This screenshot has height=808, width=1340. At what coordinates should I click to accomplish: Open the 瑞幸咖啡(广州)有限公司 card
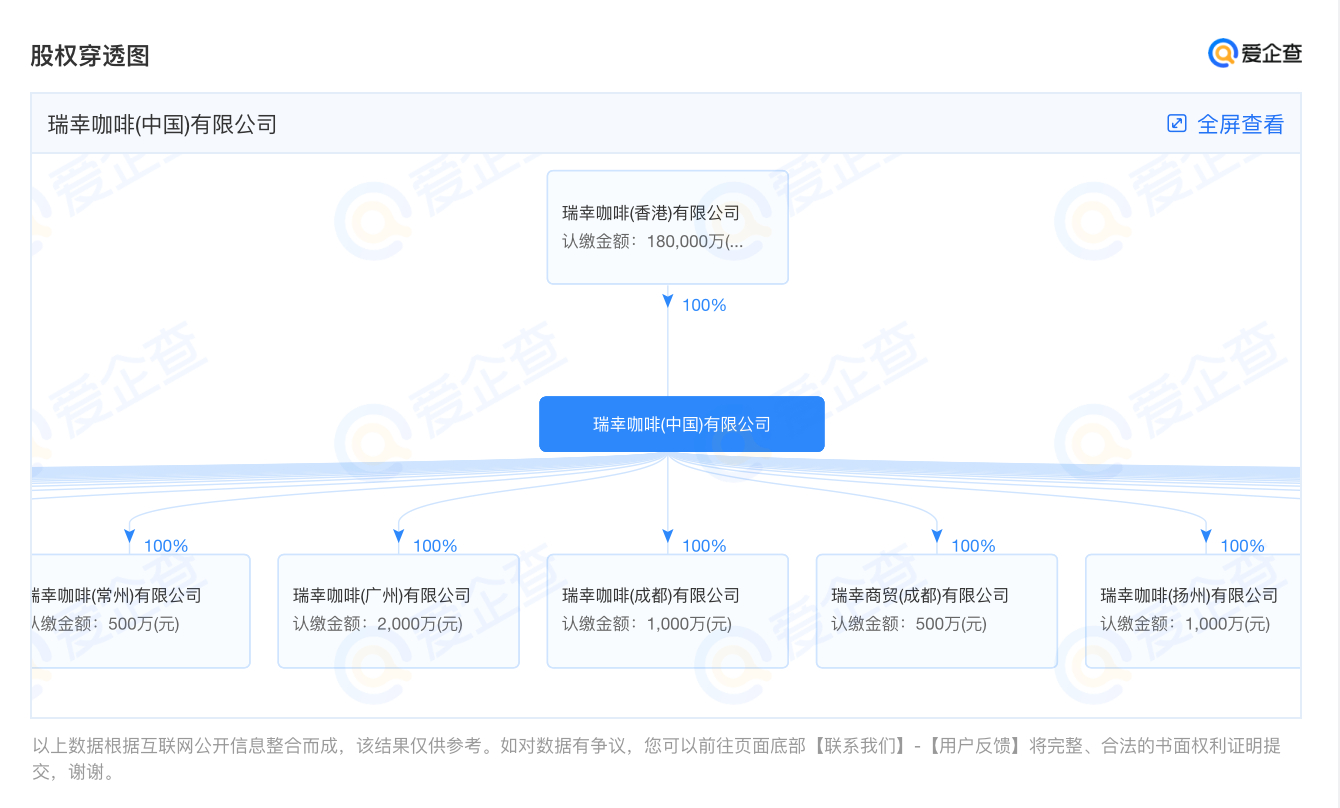tap(398, 611)
